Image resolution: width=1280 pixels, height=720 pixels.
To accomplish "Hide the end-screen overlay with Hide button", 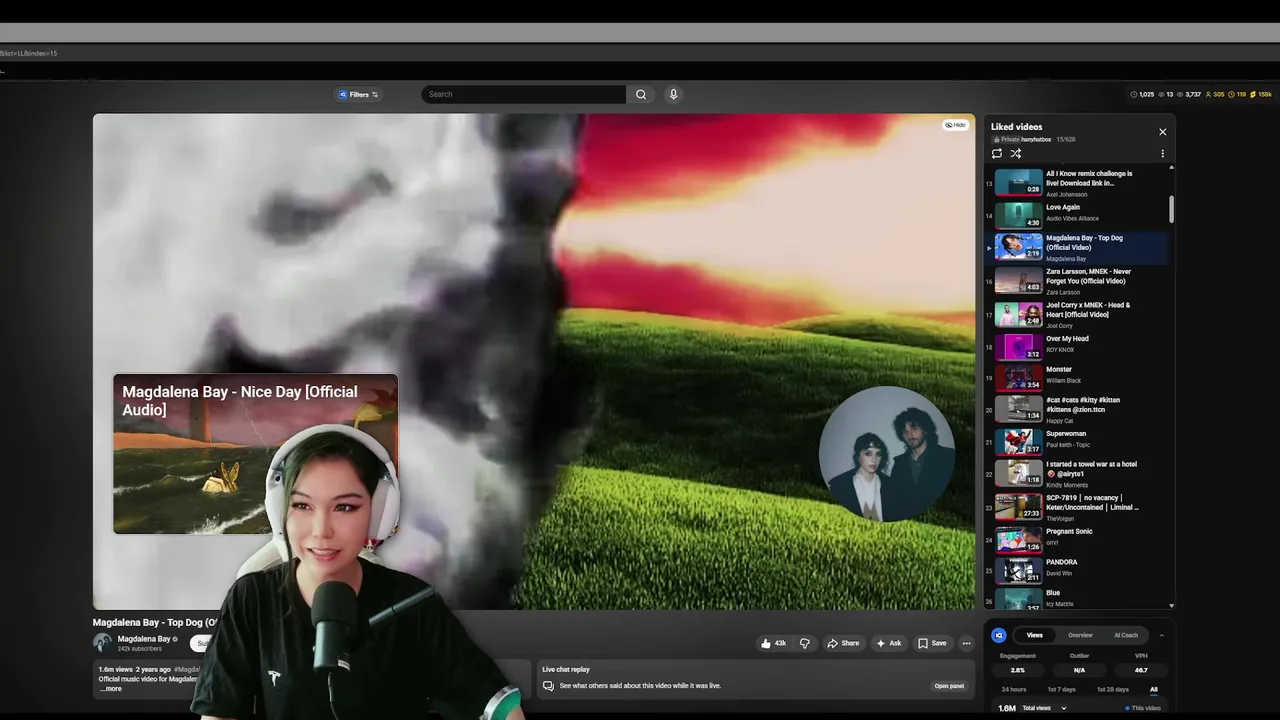I will 955,125.
